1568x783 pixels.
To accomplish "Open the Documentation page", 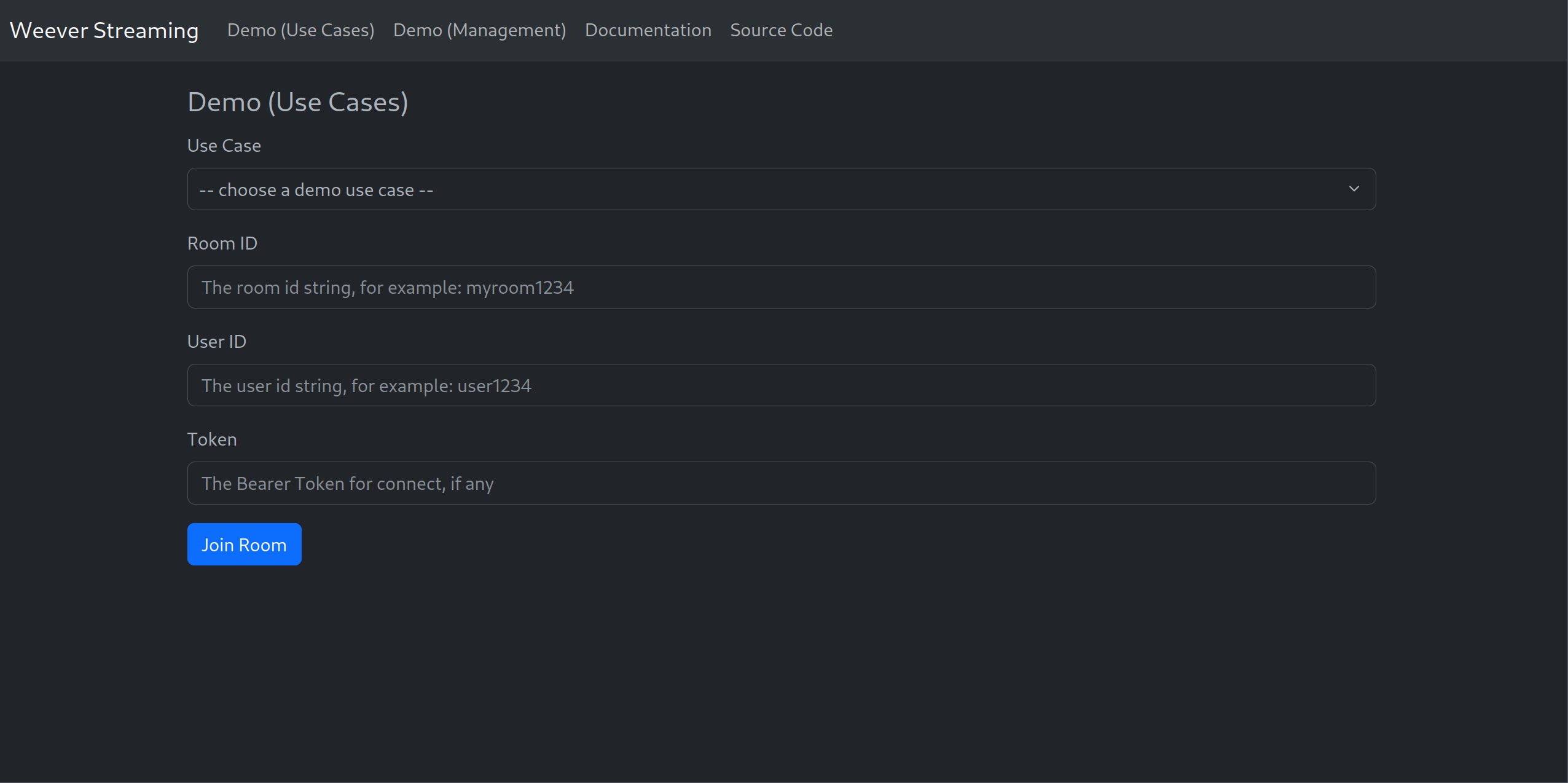I will click(x=648, y=30).
